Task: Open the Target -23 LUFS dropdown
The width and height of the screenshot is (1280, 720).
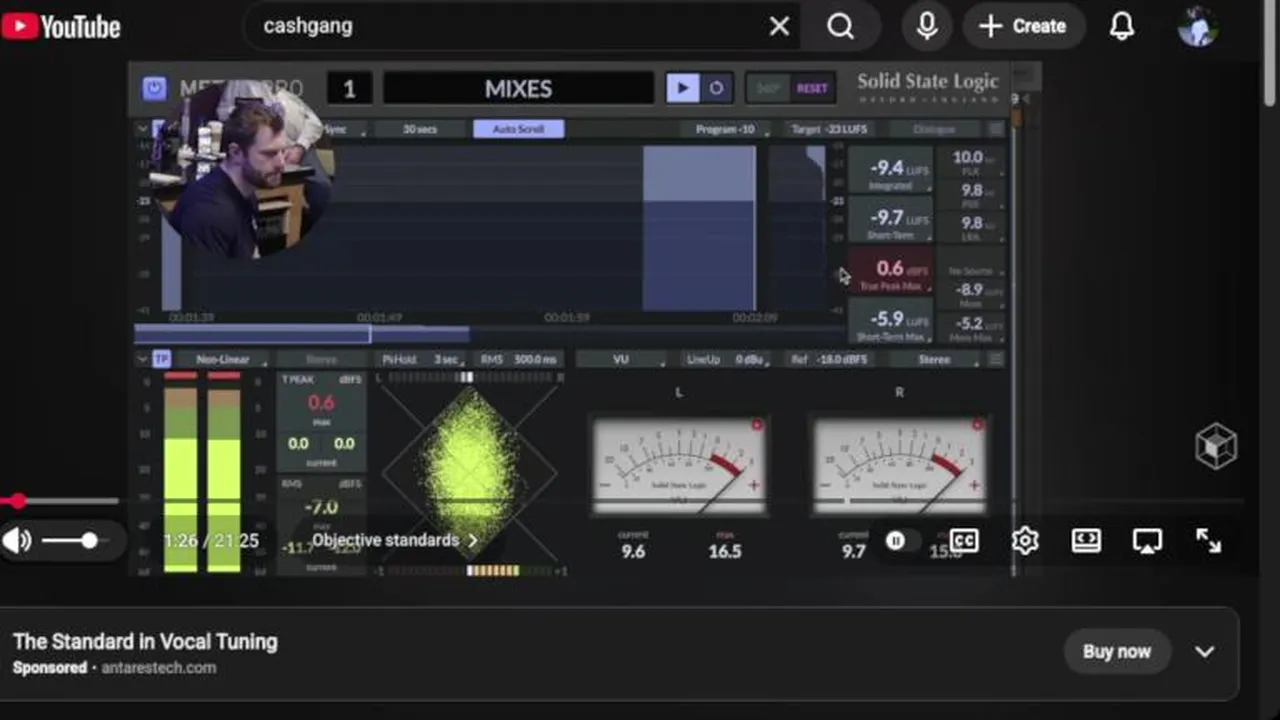Action: point(831,129)
